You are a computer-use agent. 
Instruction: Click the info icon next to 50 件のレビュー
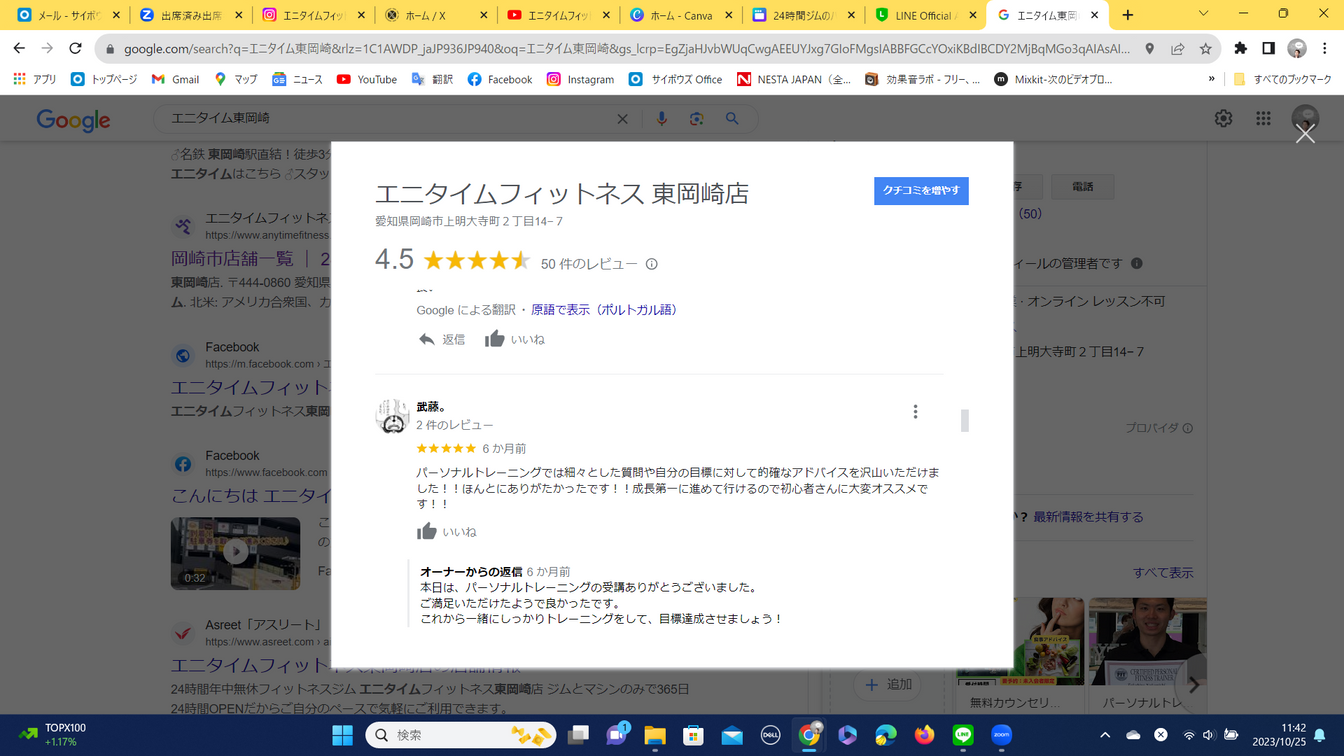coord(652,264)
